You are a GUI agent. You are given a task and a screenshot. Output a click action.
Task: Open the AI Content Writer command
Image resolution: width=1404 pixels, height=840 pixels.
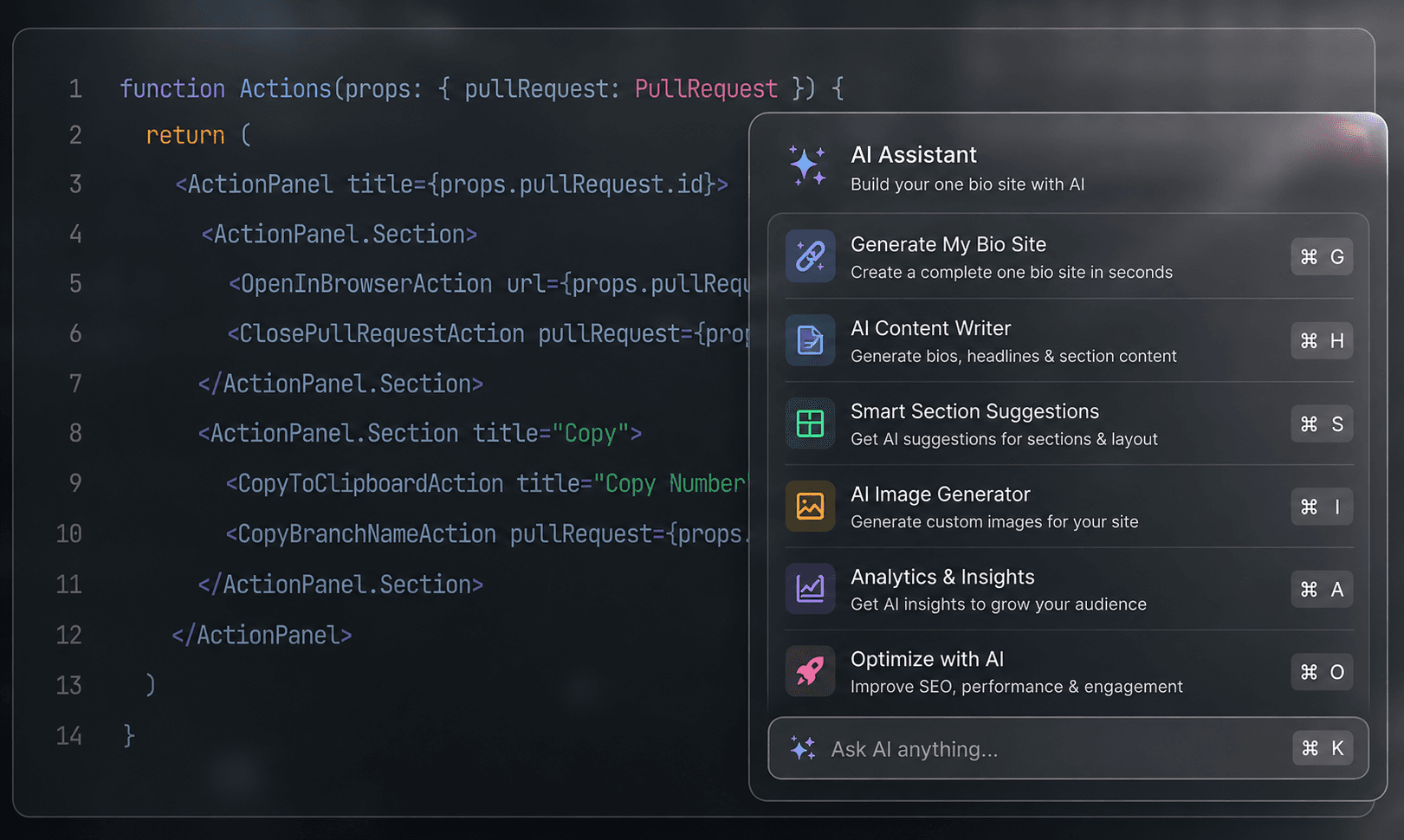1069,340
